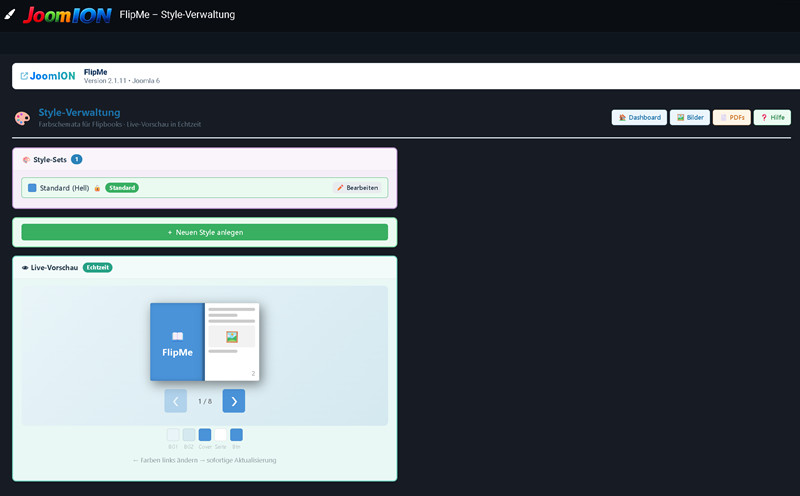The image size is (800, 496).
Task: Select the Cover color swatch
Action: [x=205, y=435]
